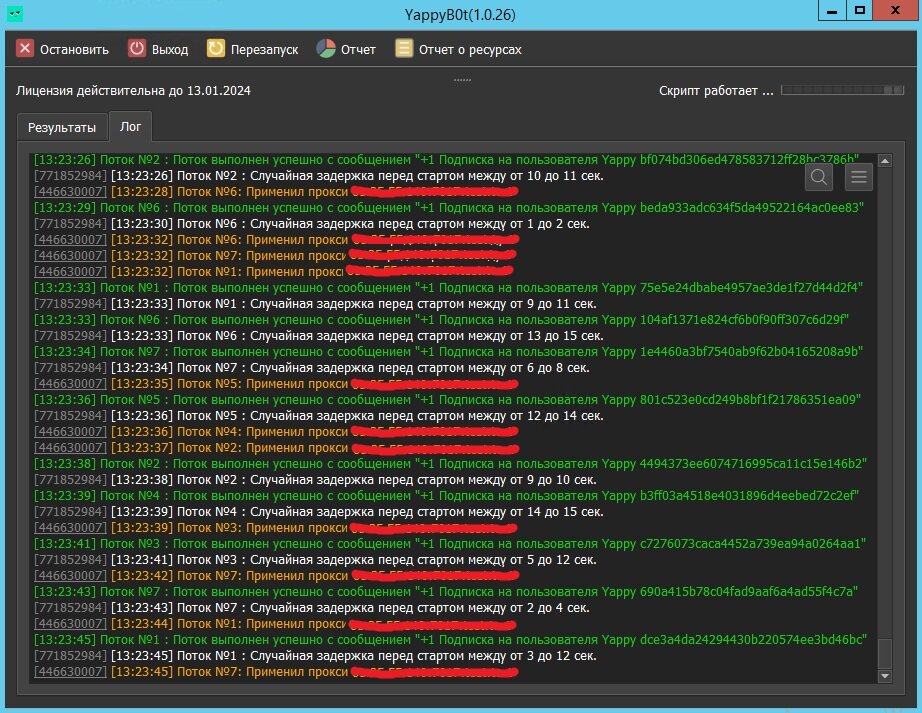The image size is (922, 713).
Task: Click the toolbar collapse grip dots
Action: click(x=462, y=80)
